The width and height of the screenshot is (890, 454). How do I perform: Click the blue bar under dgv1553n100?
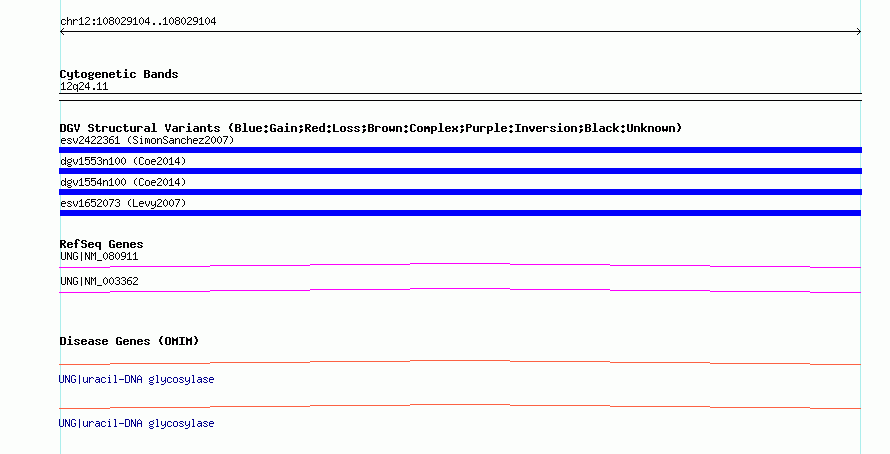(x=460, y=171)
